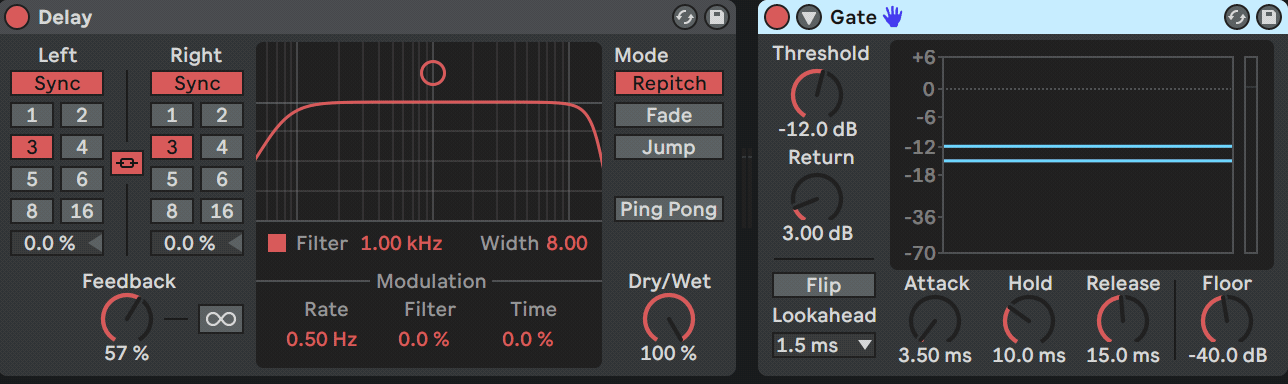
Task: Click filter frequency 1.00 kHz value
Action: click(x=401, y=243)
